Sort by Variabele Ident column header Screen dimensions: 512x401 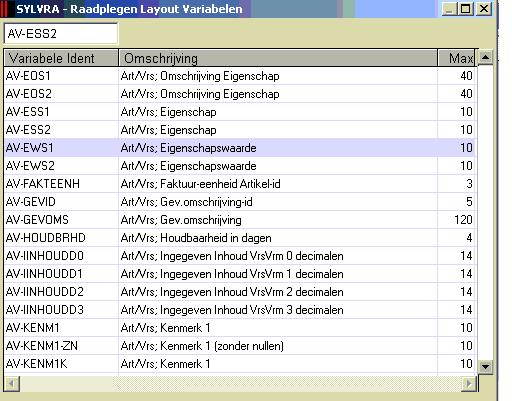[x=61, y=58]
